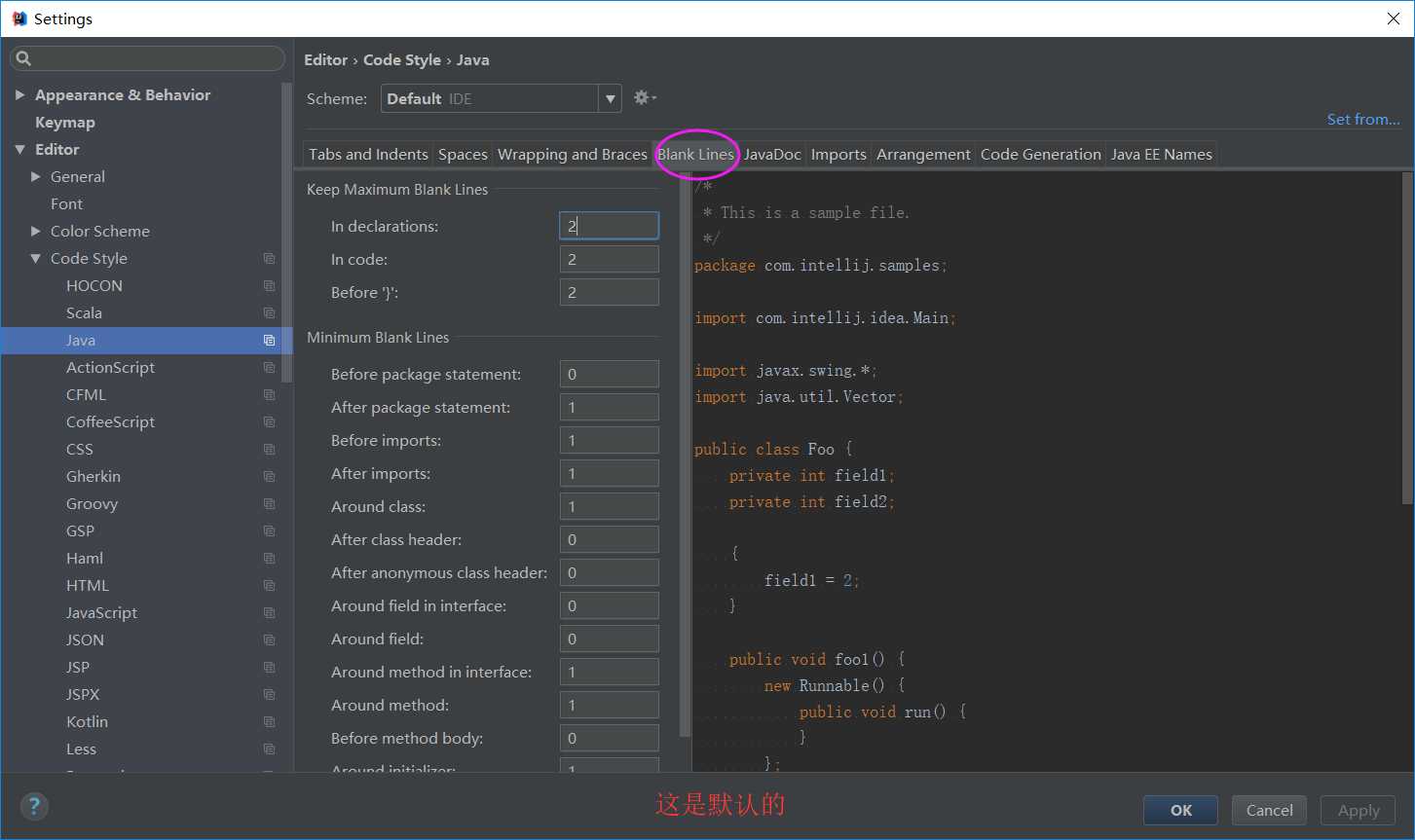
Task: Click the copy icon beside Scala
Action: [270, 313]
